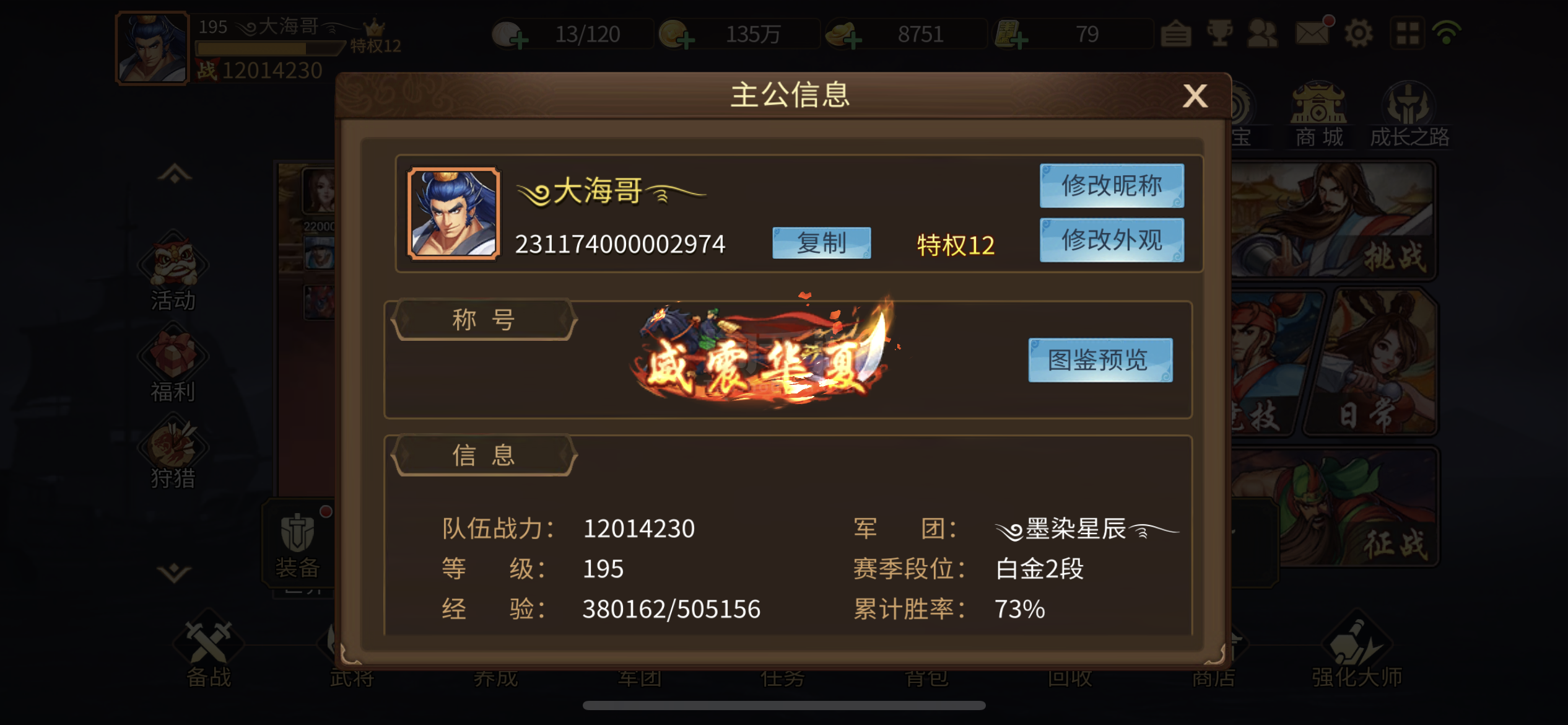Open the trophy ranking icon
This screenshot has width=1568, height=725.
[x=1219, y=33]
